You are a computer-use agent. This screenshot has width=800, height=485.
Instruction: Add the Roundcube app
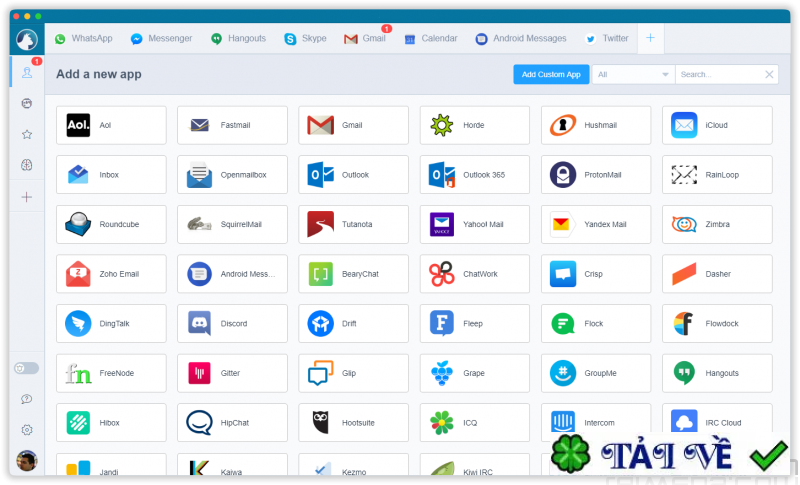click(x=111, y=224)
